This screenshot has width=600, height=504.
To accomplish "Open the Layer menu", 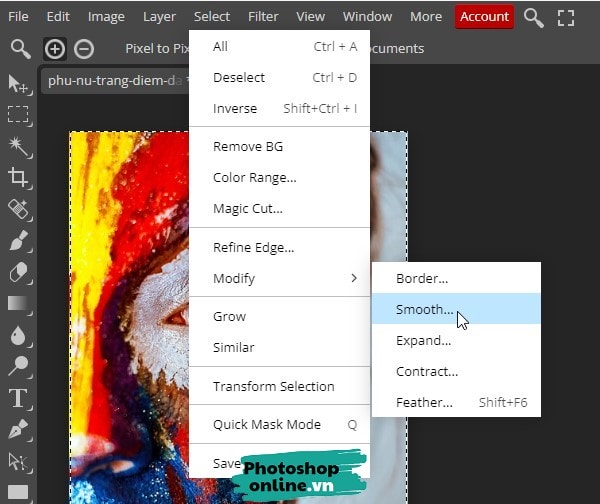I will click(159, 16).
